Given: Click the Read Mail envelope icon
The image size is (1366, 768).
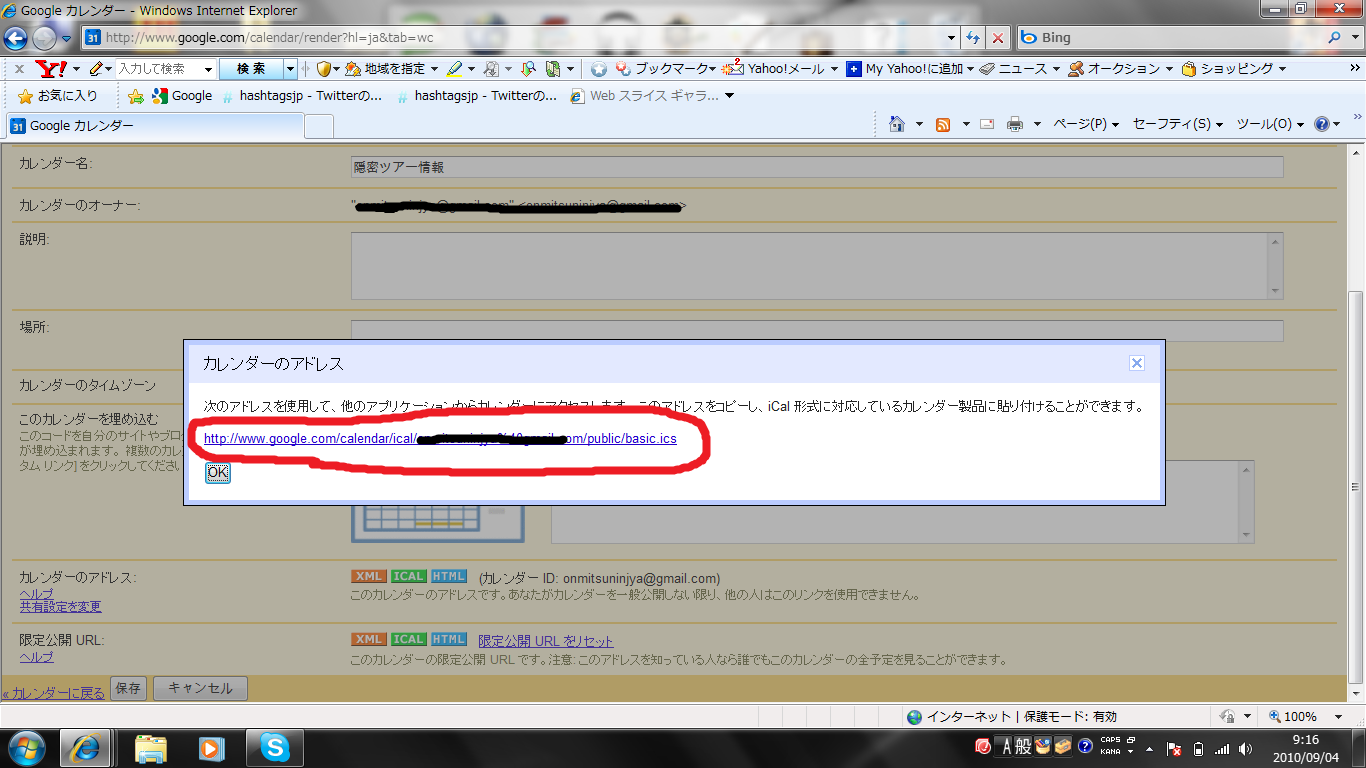Looking at the screenshot, I should (x=987, y=124).
